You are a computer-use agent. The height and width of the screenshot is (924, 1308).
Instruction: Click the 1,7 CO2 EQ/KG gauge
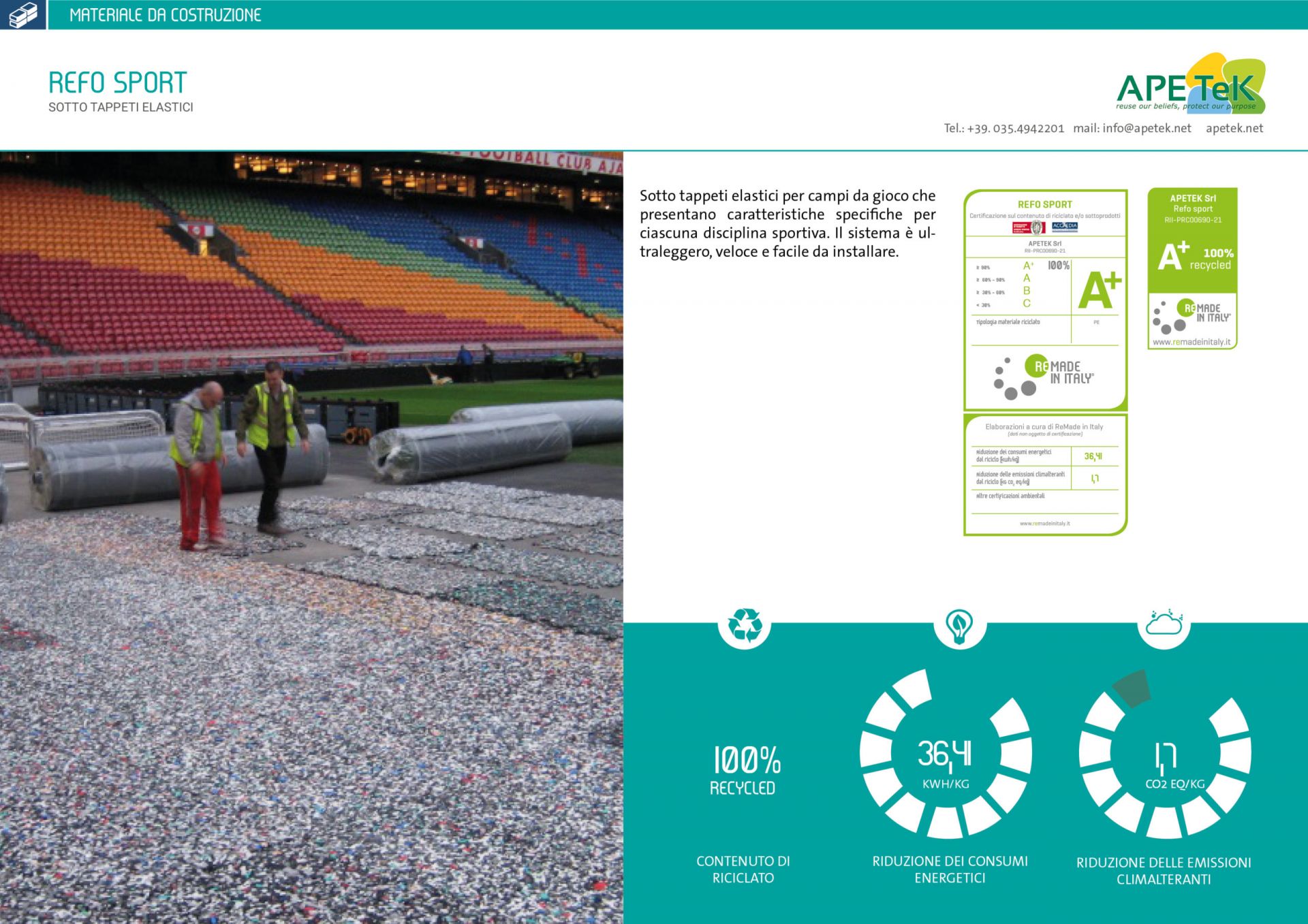(1165, 754)
